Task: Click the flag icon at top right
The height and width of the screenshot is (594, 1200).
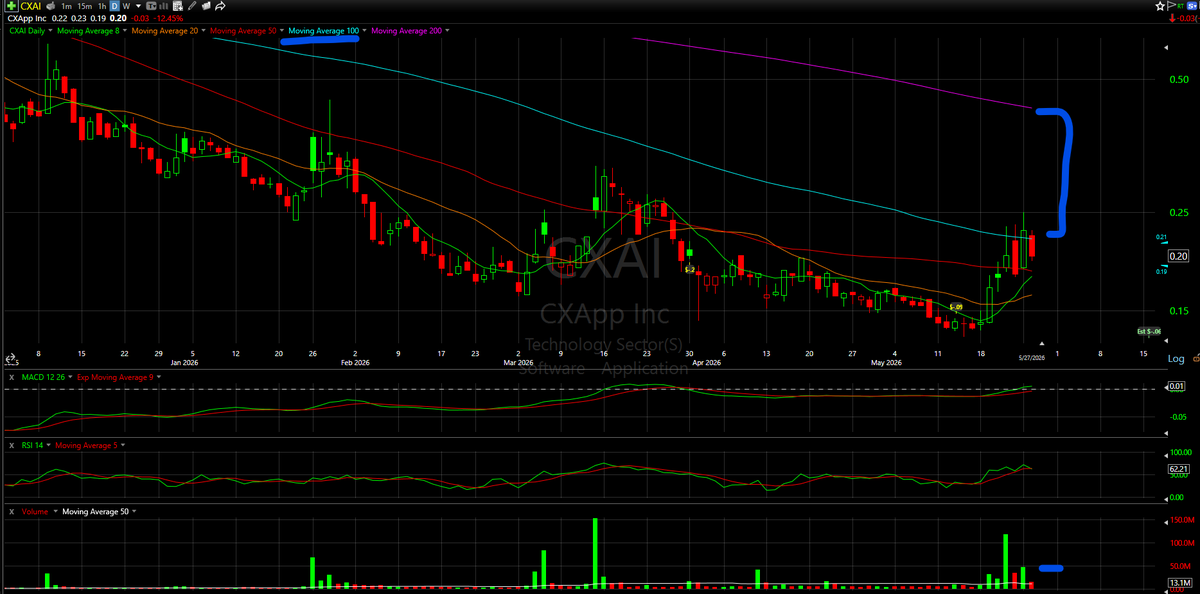Action: tap(1171, 6)
